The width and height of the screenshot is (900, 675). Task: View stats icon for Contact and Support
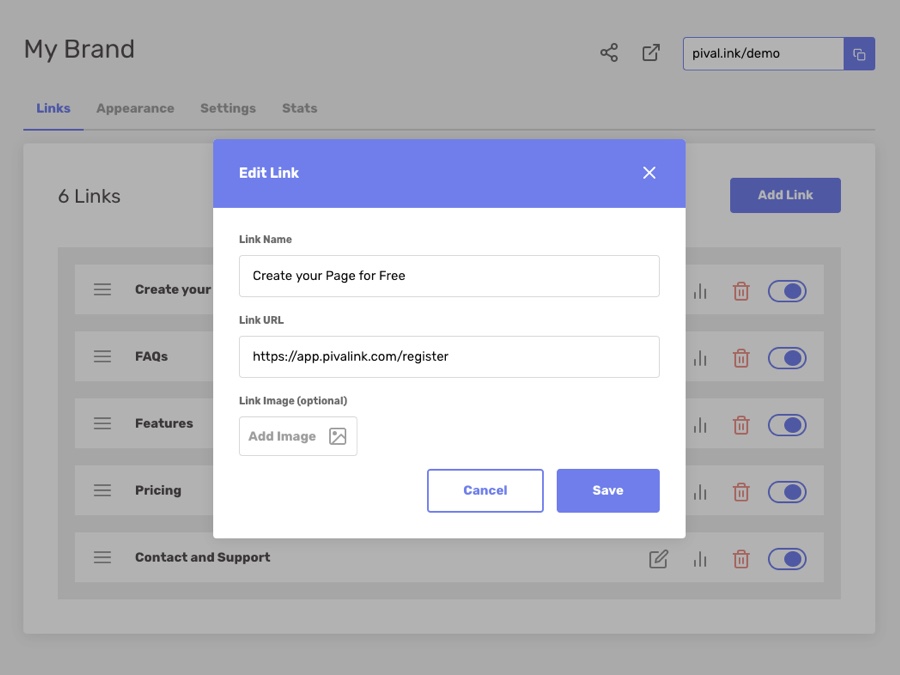pos(700,559)
